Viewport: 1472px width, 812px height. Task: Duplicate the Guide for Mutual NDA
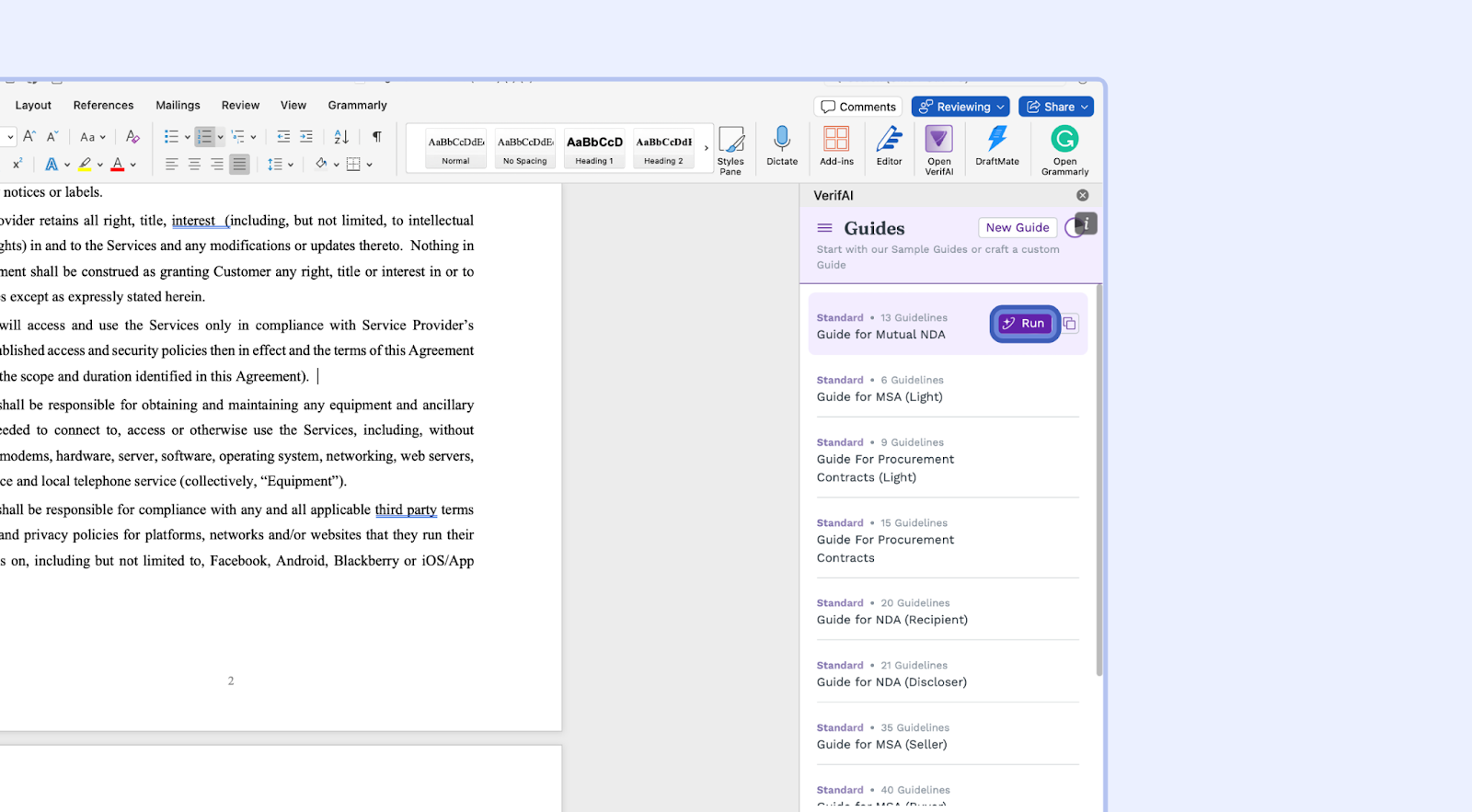[x=1069, y=324]
